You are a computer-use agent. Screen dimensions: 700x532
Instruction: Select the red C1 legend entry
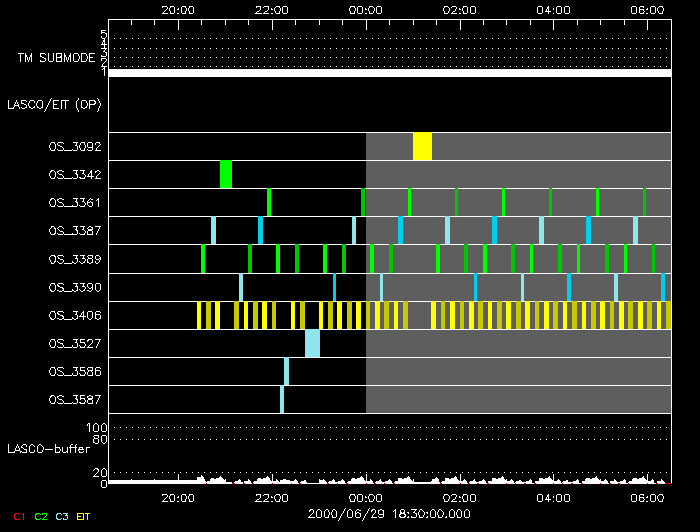click(x=17, y=516)
